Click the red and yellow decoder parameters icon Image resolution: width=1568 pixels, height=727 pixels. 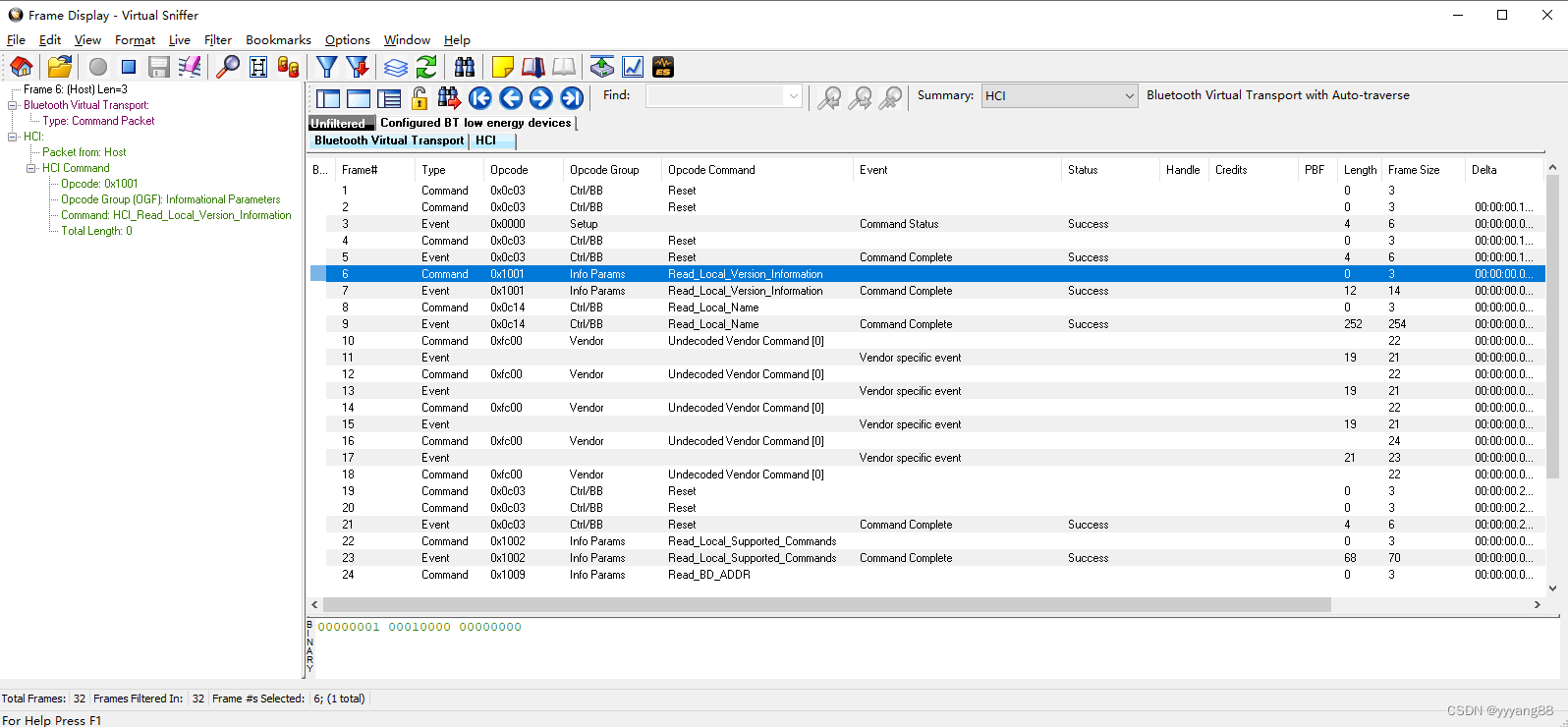point(288,67)
